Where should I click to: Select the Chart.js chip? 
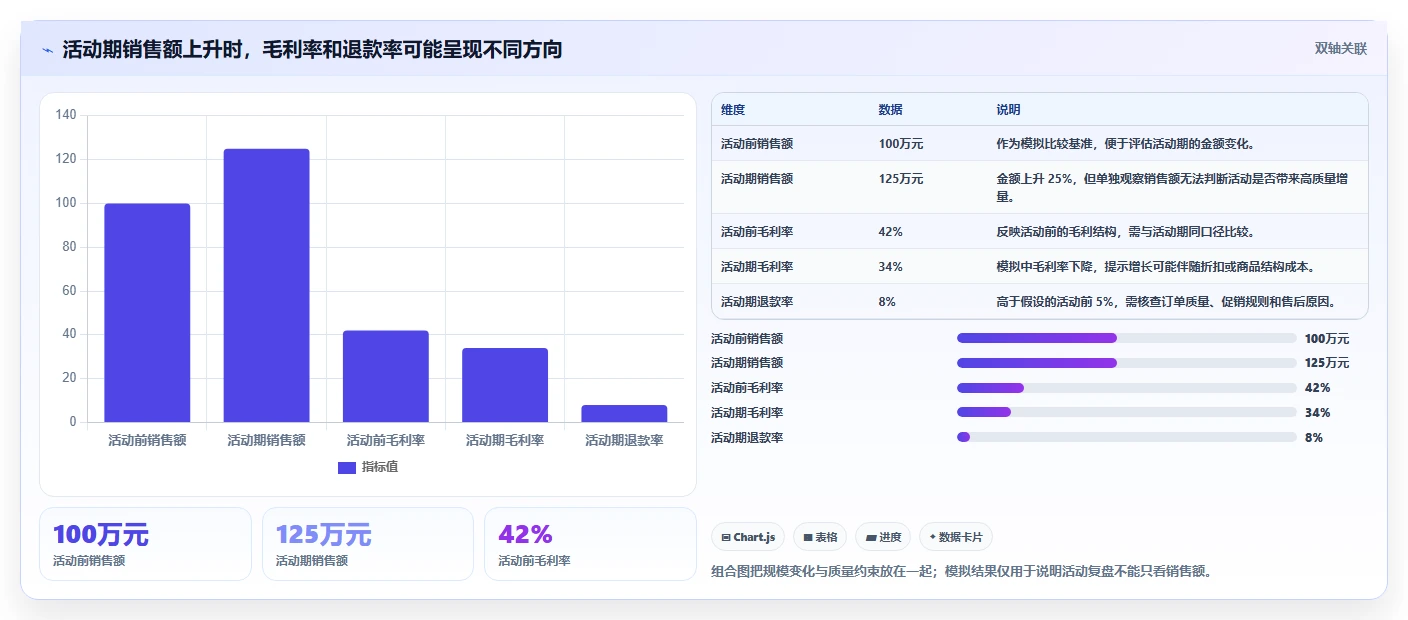pyautogui.click(x=748, y=537)
